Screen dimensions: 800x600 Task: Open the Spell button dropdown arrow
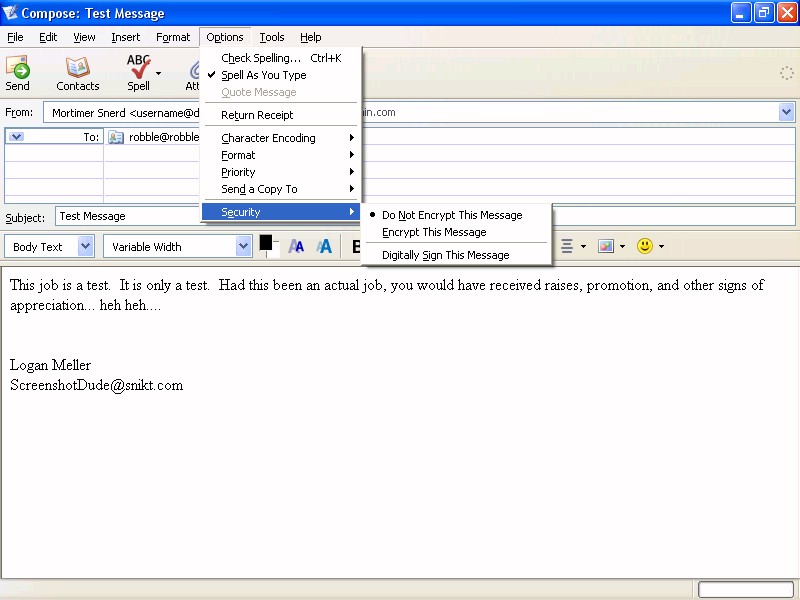point(158,73)
